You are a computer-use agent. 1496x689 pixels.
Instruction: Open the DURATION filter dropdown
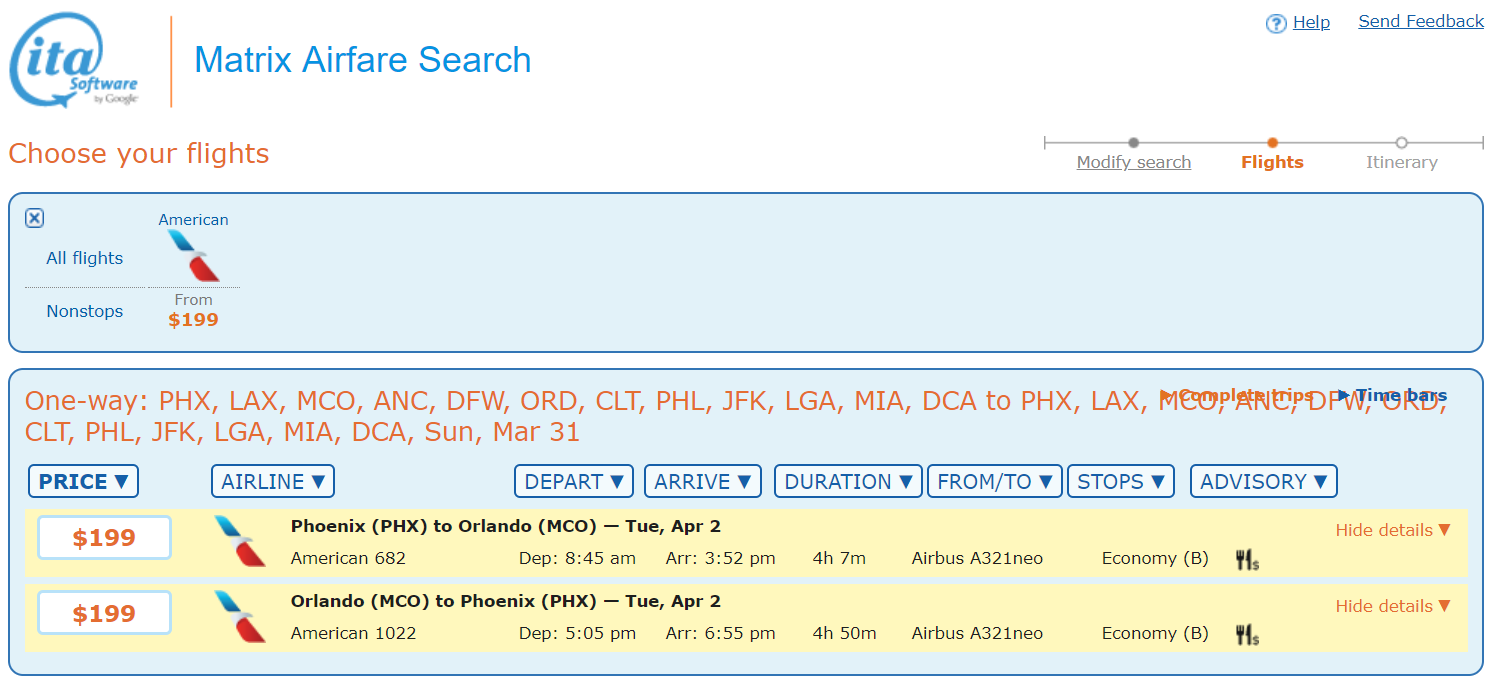click(848, 481)
